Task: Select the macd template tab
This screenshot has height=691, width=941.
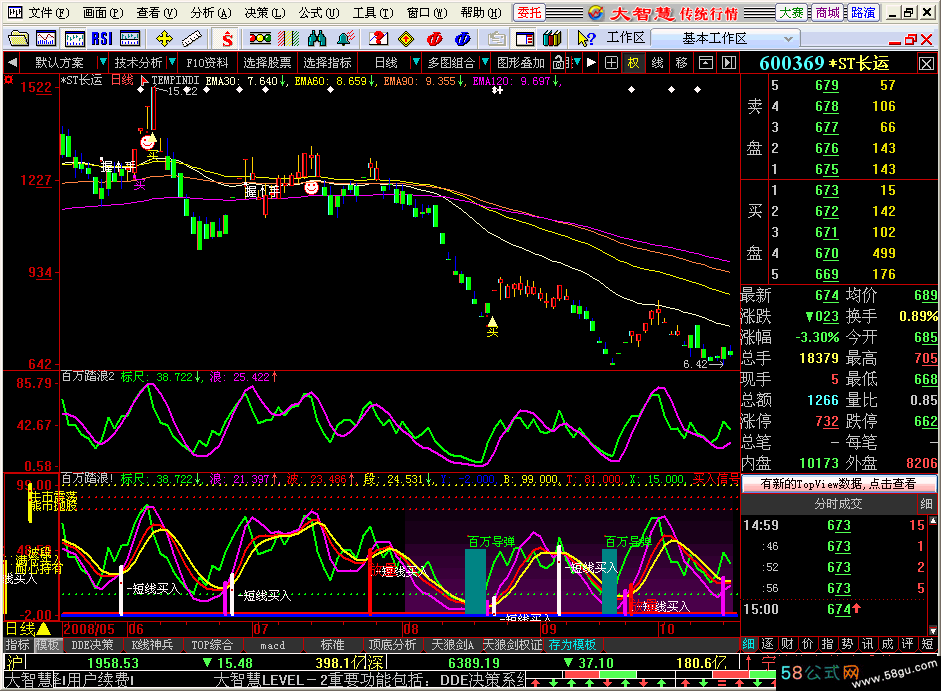Action: [272, 645]
